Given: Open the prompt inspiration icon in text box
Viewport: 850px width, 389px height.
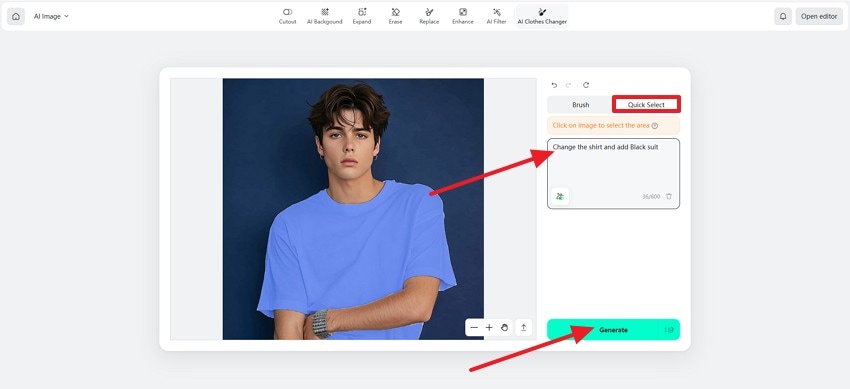Looking at the screenshot, I should [x=560, y=196].
